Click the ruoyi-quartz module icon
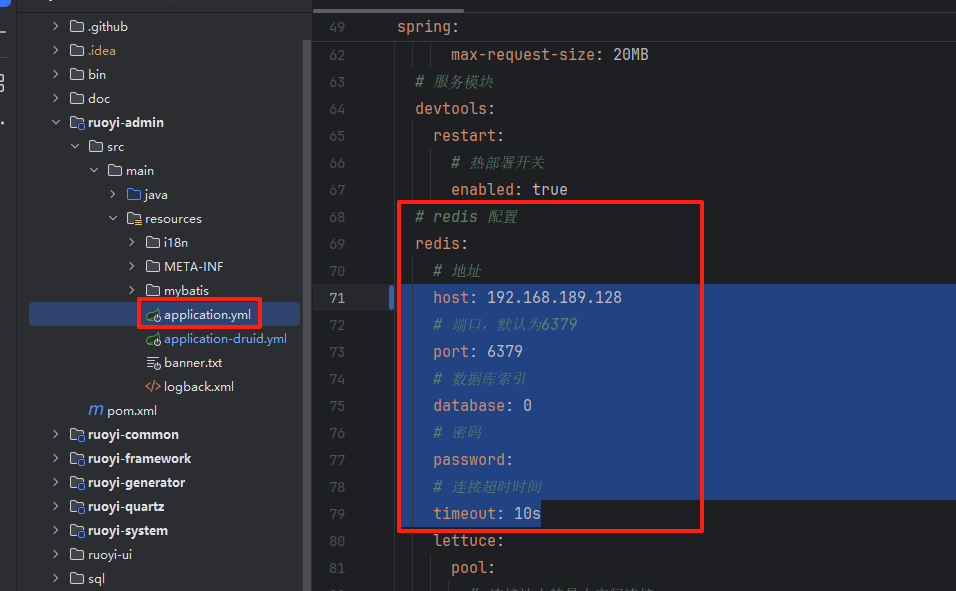This screenshot has height=591, width=956. (77, 507)
